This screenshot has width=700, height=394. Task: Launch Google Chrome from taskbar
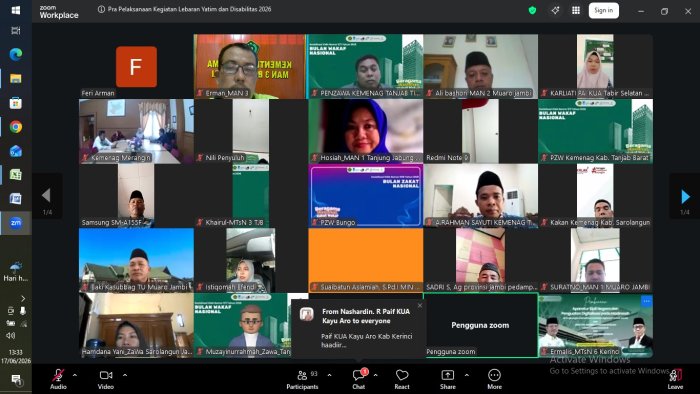pyautogui.click(x=16, y=127)
